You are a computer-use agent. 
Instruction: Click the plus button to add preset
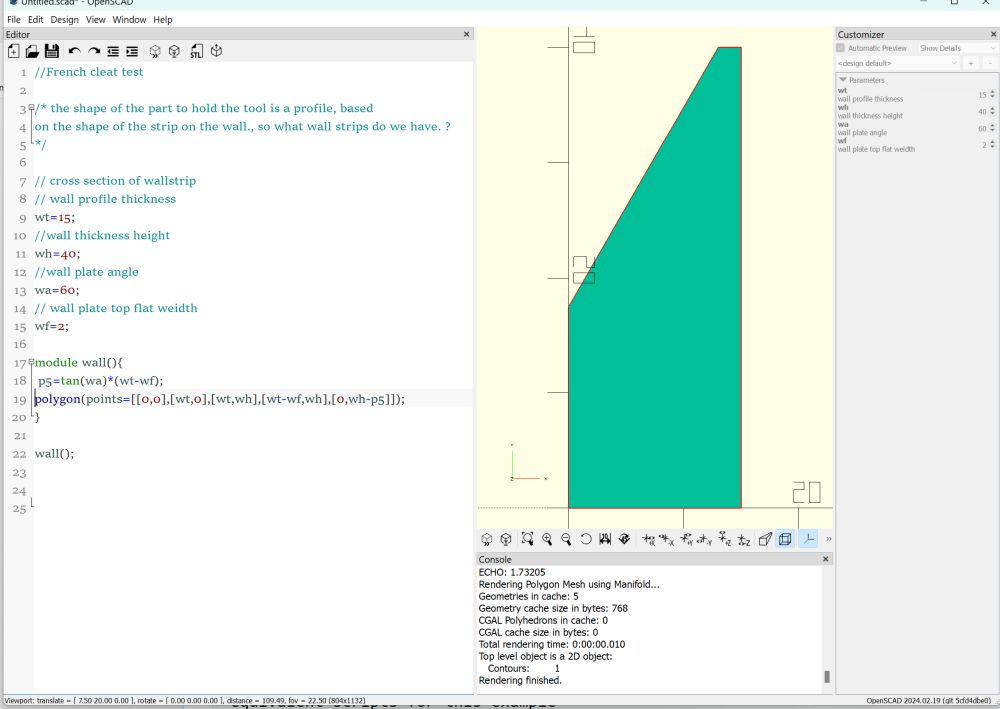coord(970,63)
